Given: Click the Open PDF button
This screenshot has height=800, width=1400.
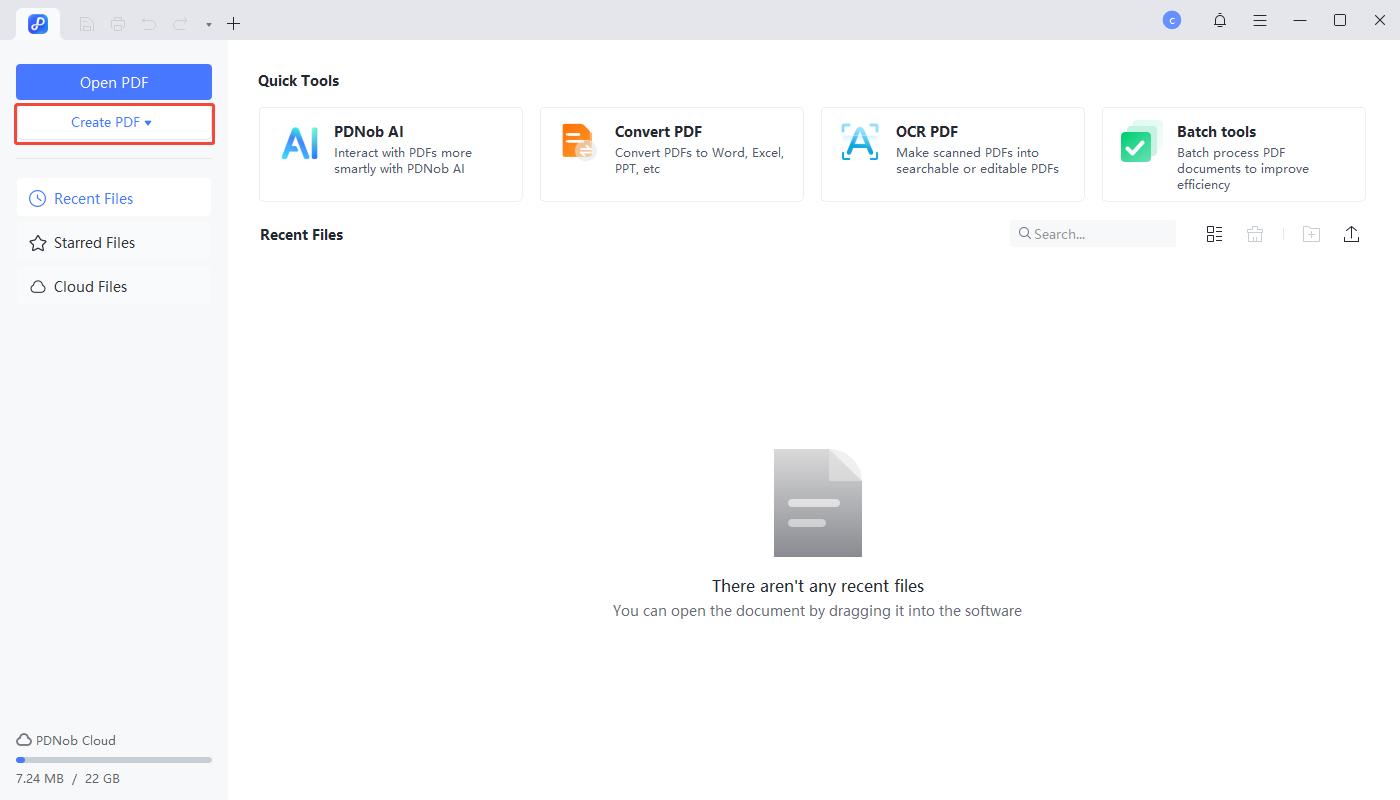Looking at the screenshot, I should (x=114, y=82).
